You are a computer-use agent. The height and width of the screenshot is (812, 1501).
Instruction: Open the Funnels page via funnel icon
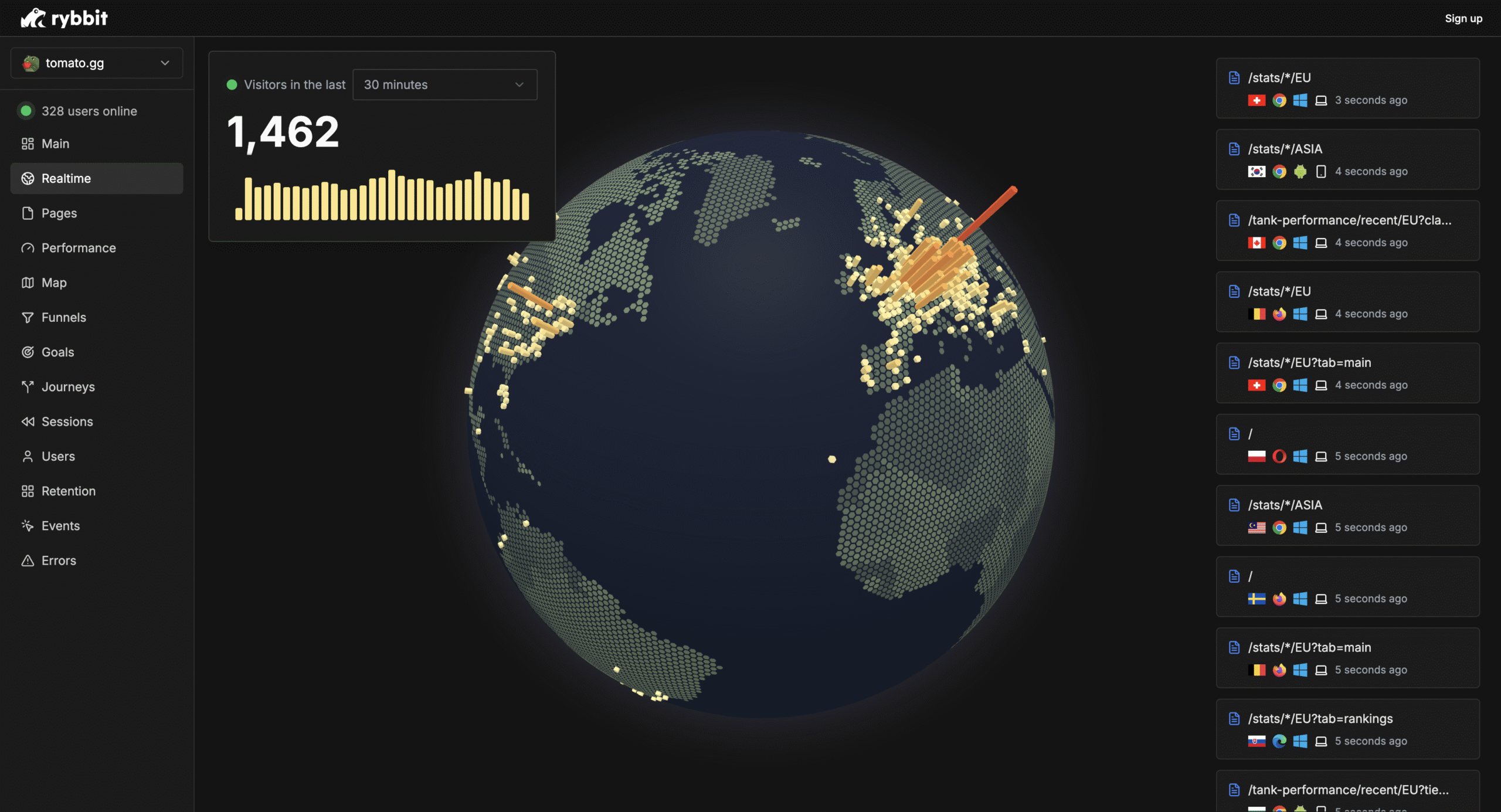coord(28,317)
